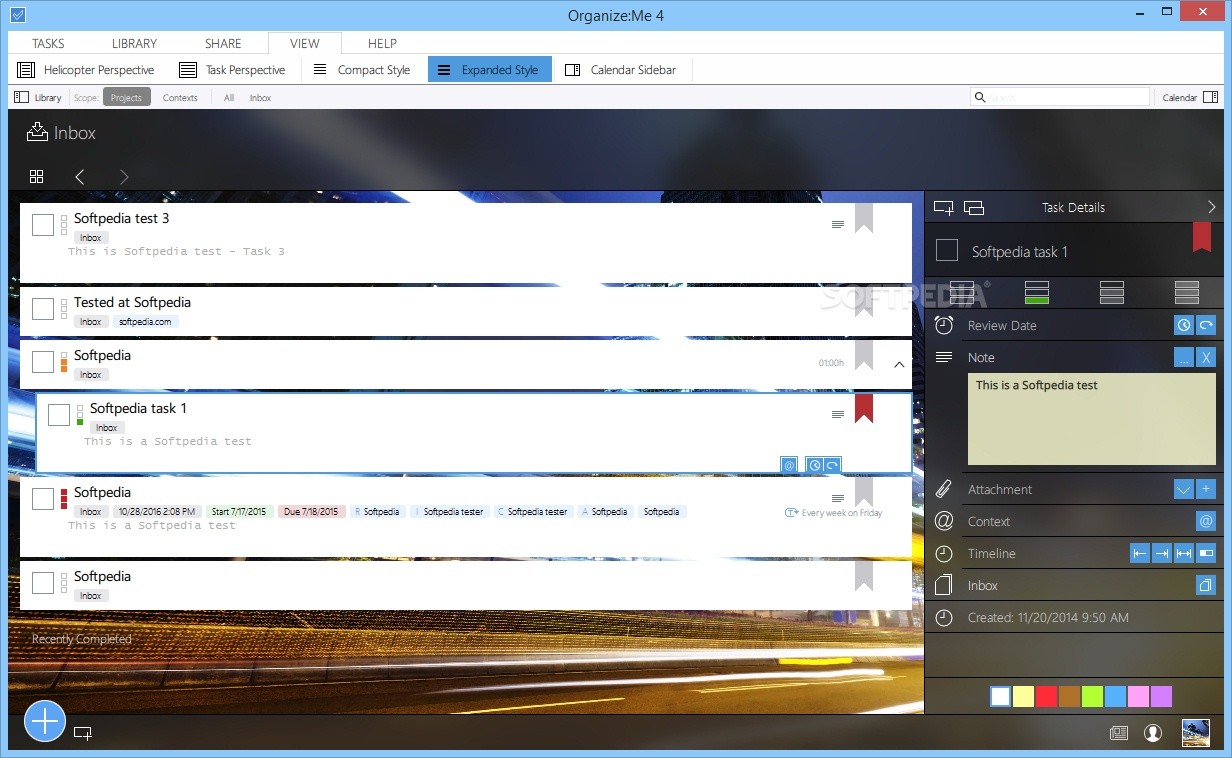Click the Start 7/17/2015 tag

[240, 511]
